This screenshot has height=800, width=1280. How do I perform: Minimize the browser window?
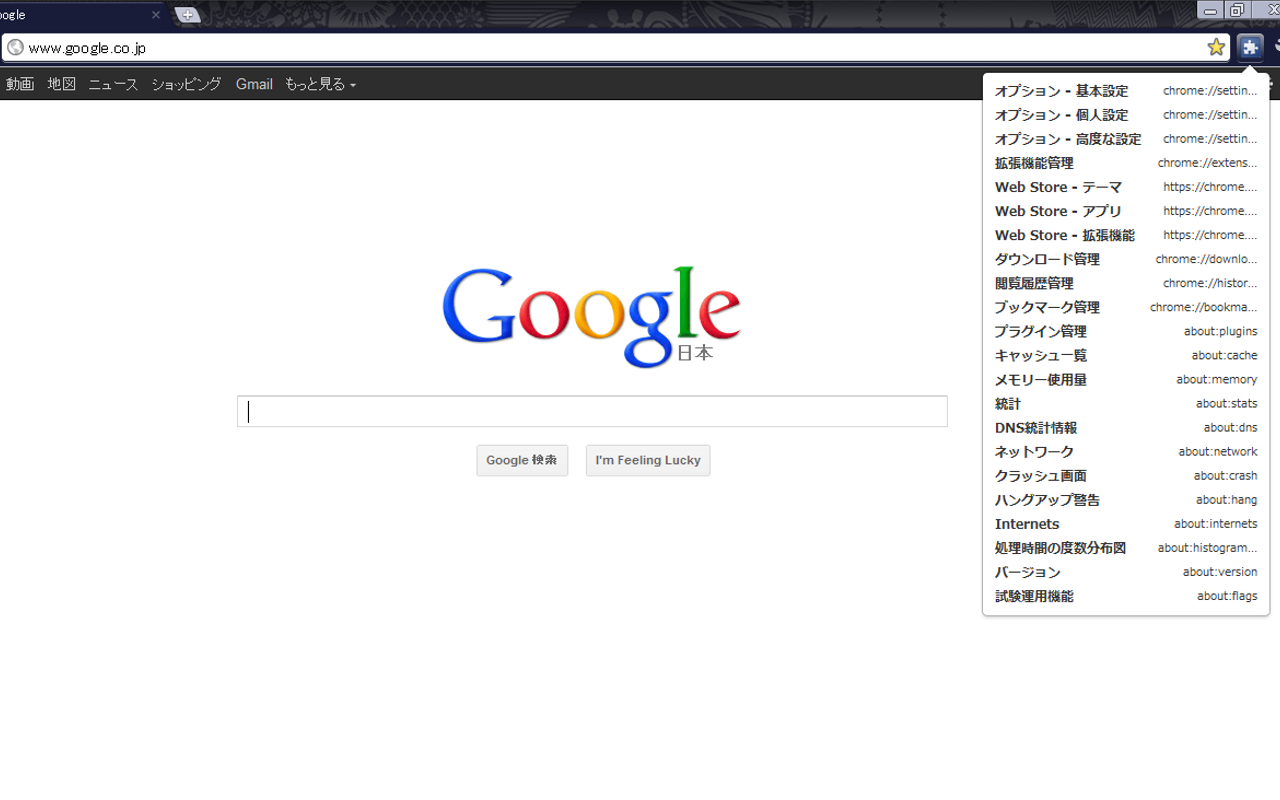pos(1211,10)
